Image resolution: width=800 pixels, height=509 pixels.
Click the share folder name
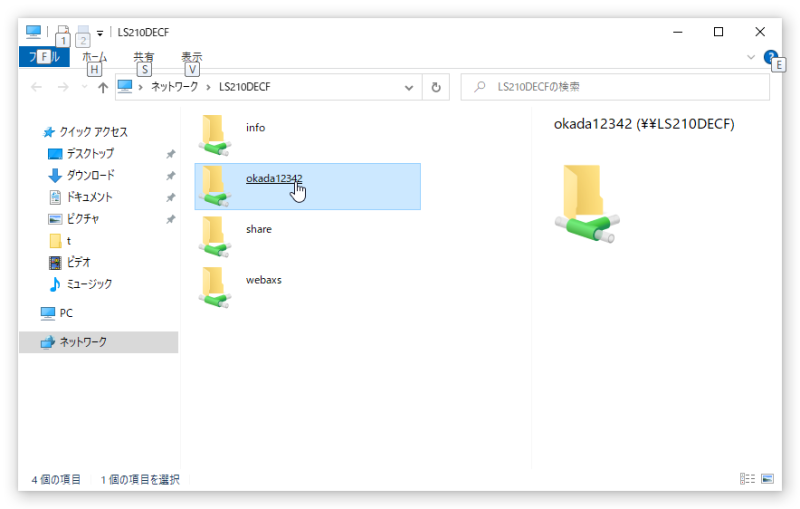pos(259,229)
